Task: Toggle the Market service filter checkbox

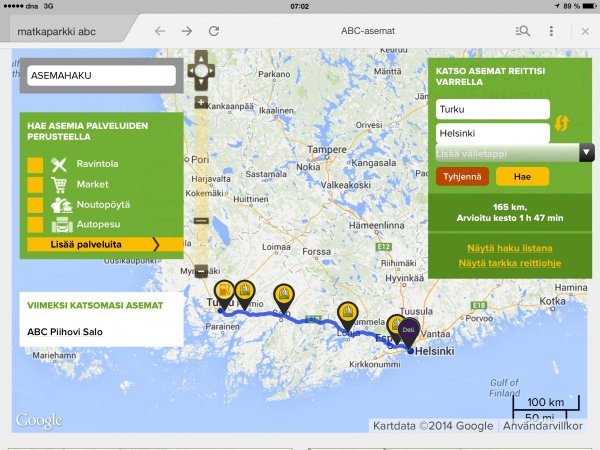Action: point(35,185)
